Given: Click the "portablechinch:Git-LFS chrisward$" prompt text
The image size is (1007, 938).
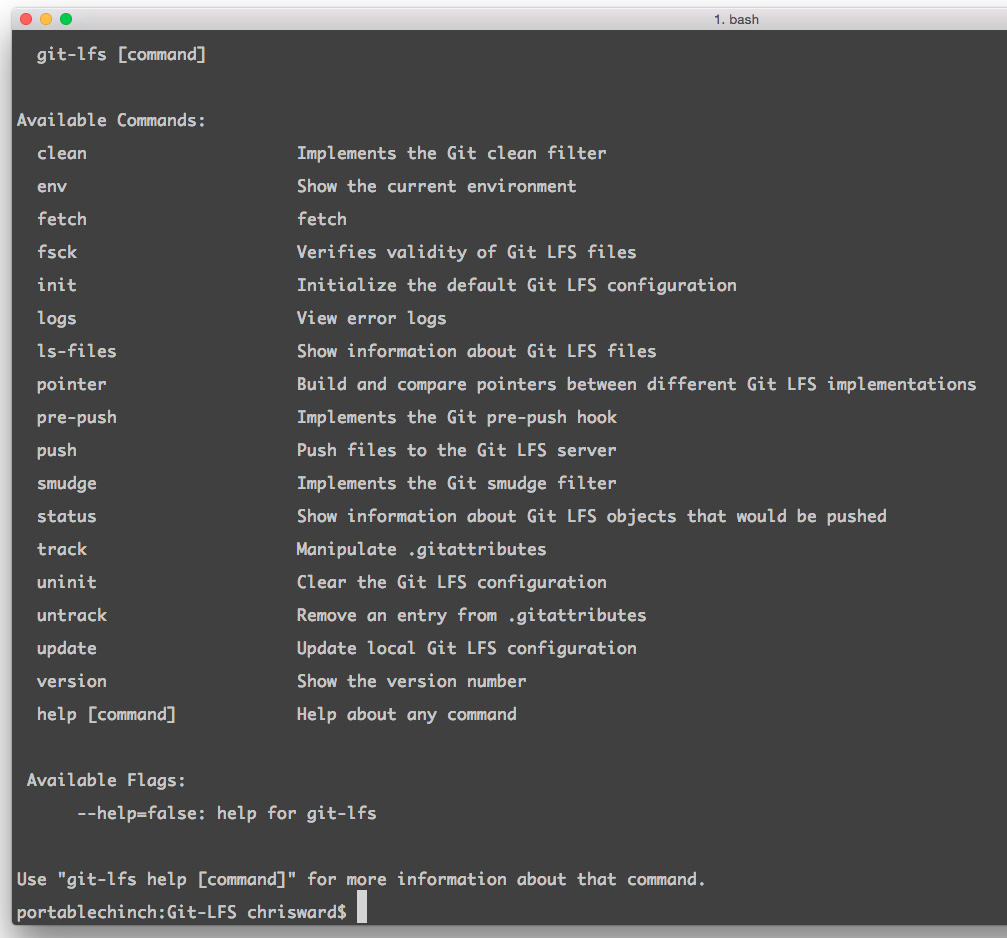Looking at the screenshot, I should 182,912.
